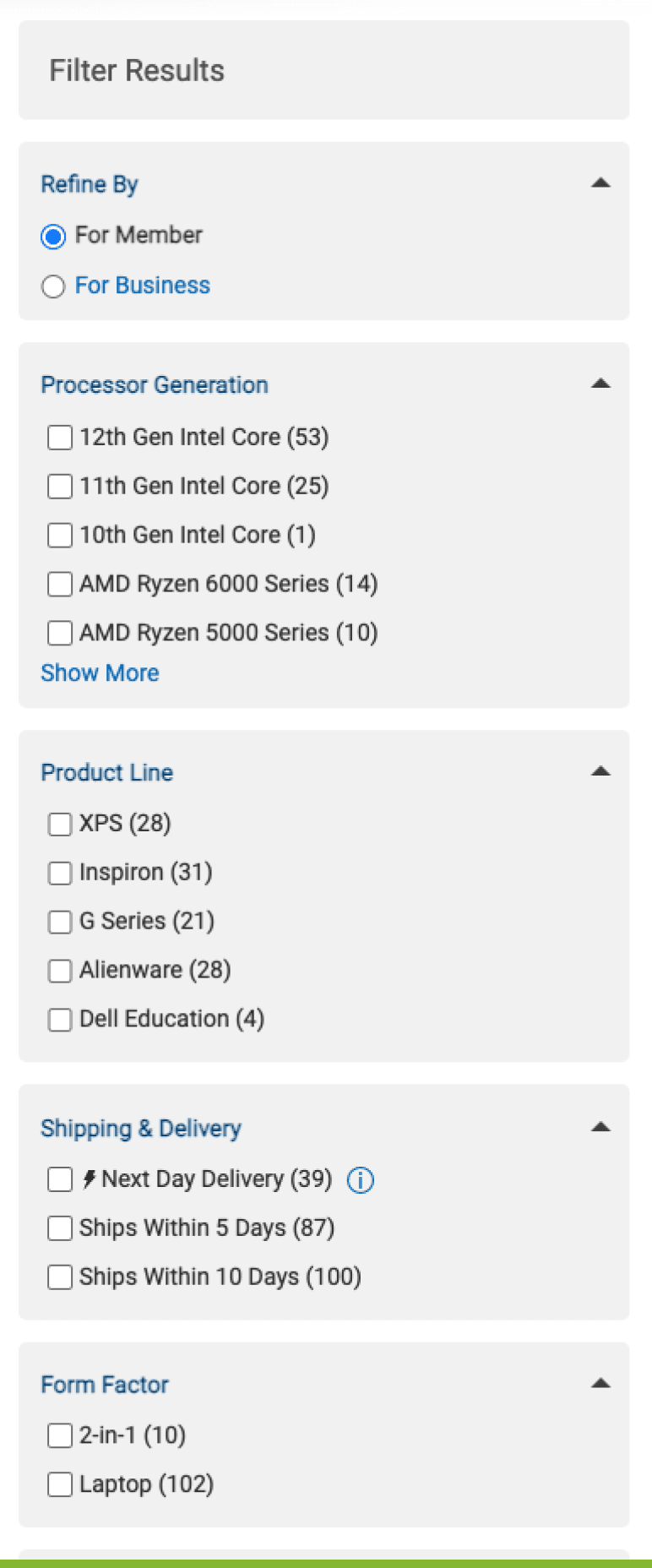Tick the AMD Ryzen 6000 Series checkbox
This screenshot has width=652, height=1568.
pyautogui.click(x=60, y=585)
